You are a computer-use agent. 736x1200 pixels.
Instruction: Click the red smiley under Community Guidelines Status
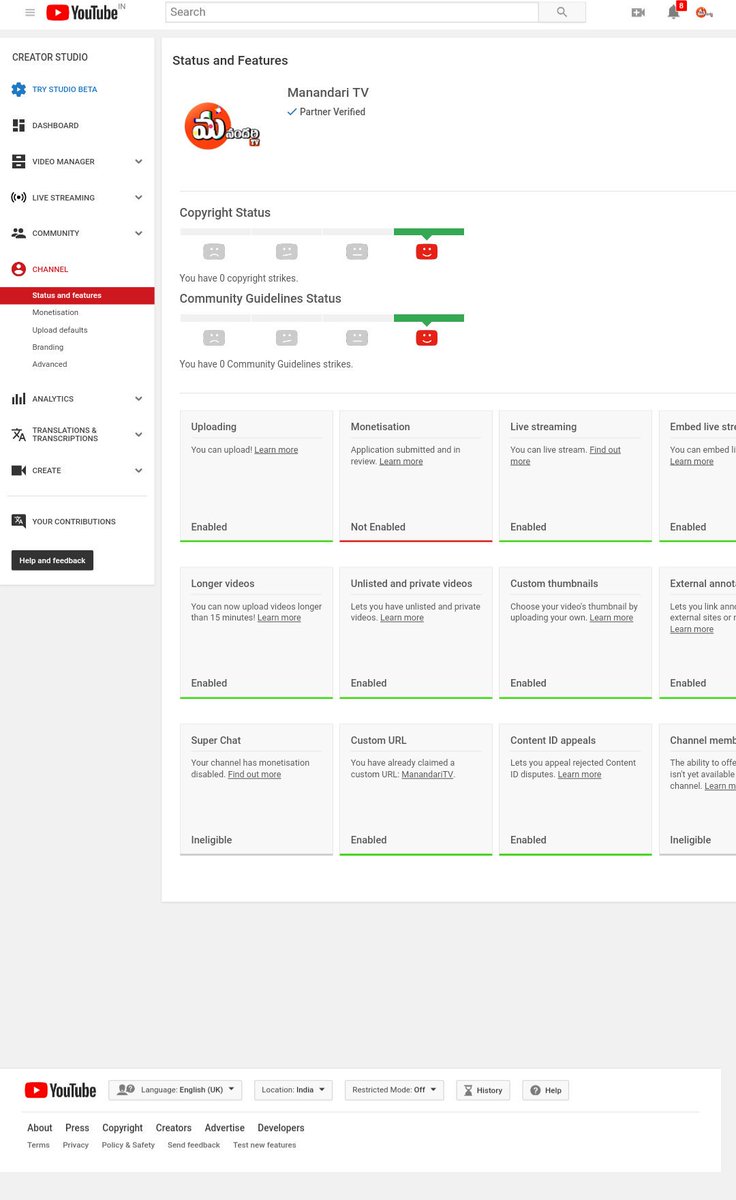pyautogui.click(x=427, y=337)
